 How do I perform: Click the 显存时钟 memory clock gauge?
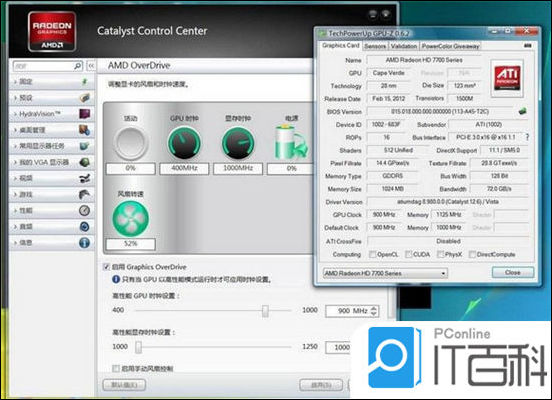pyautogui.click(x=238, y=143)
